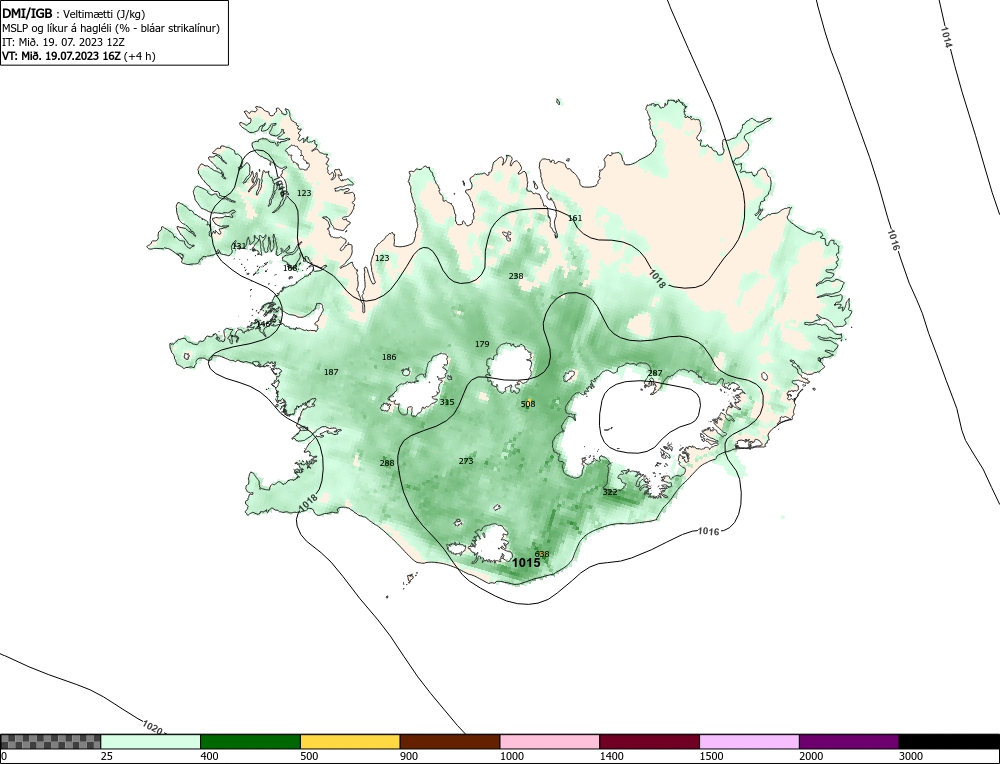This screenshot has width=1000, height=764.
Task: Click the '1018' isobar label in northeast Iceland
Action: pyautogui.click(x=658, y=279)
